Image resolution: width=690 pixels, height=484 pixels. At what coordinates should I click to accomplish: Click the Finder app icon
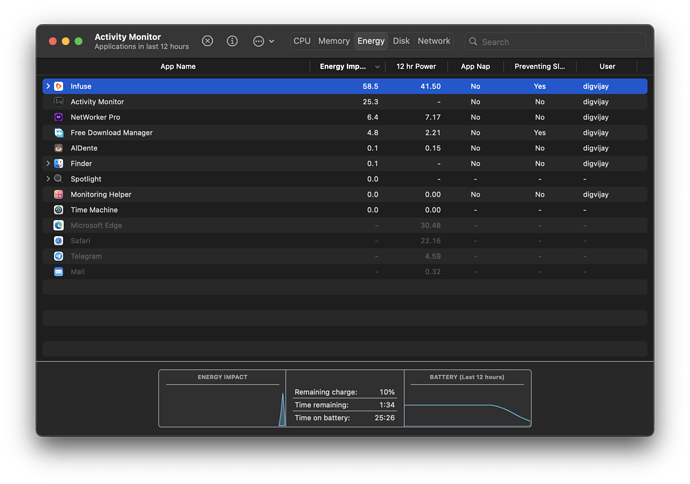pyautogui.click(x=59, y=163)
